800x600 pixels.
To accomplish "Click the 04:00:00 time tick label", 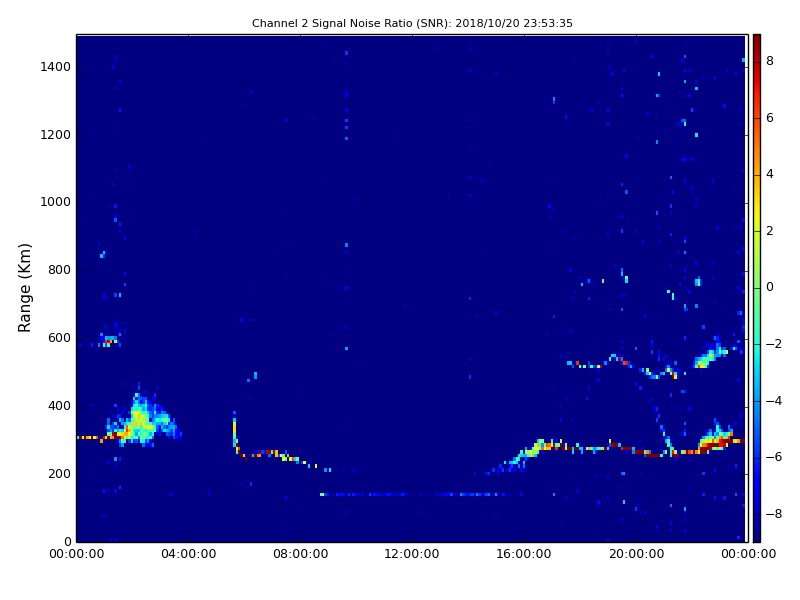I will tap(189, 554).
